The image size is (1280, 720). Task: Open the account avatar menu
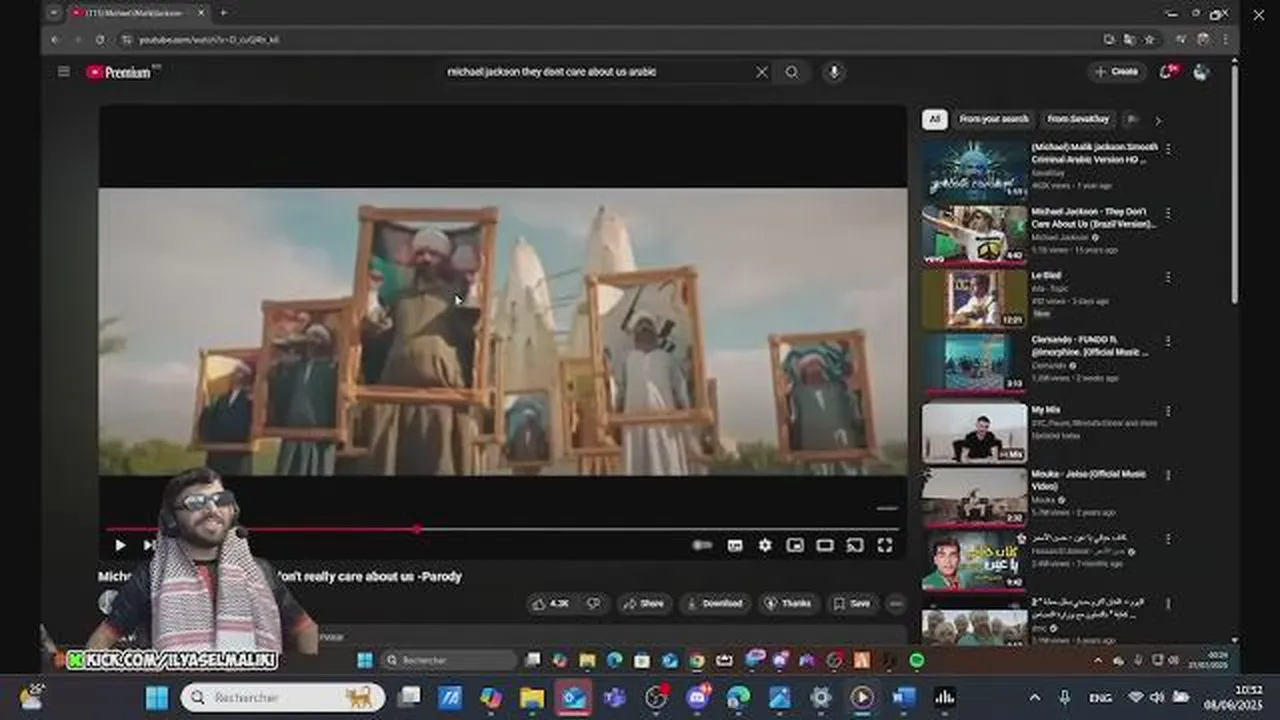click(1201, 72)
